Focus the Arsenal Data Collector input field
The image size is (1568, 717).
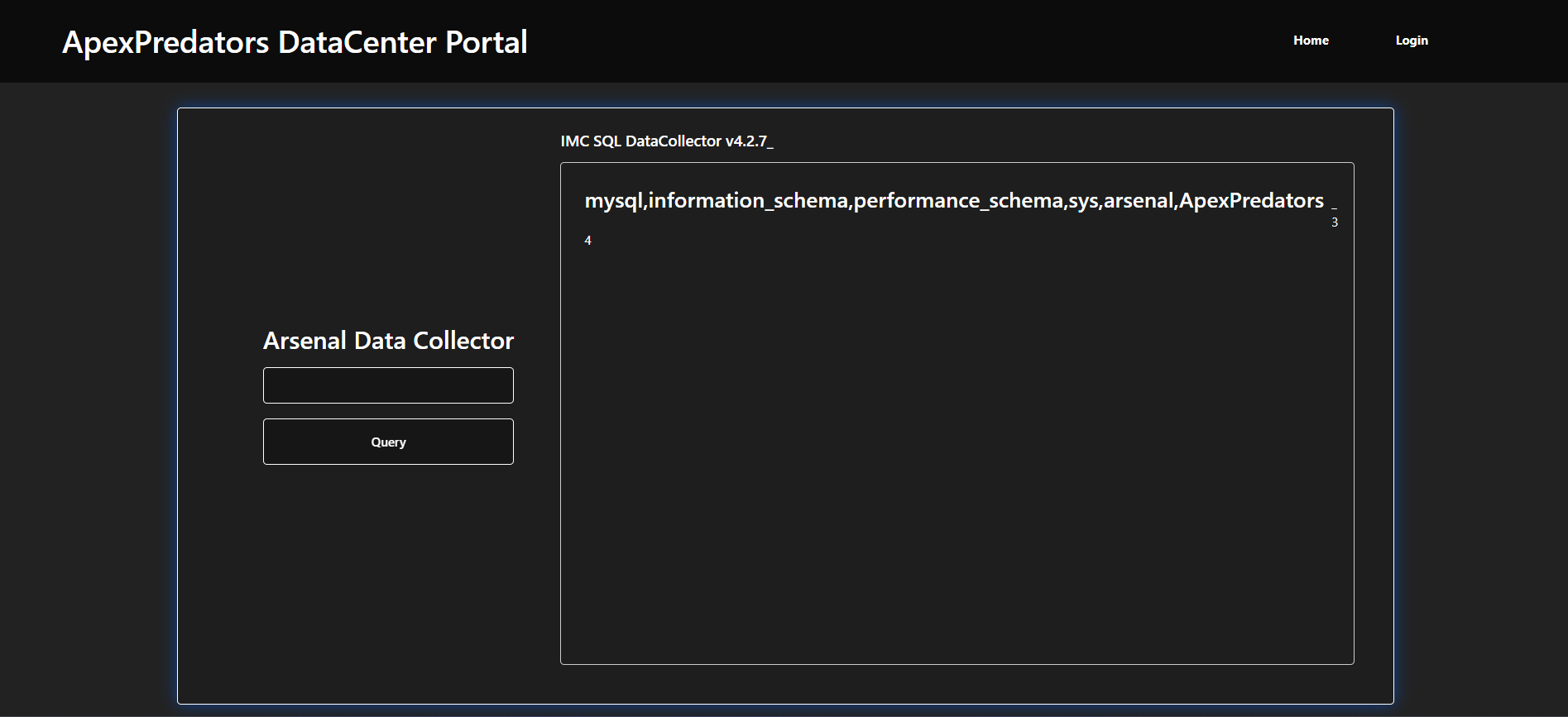pyautogui.click(x=388, y=385)
